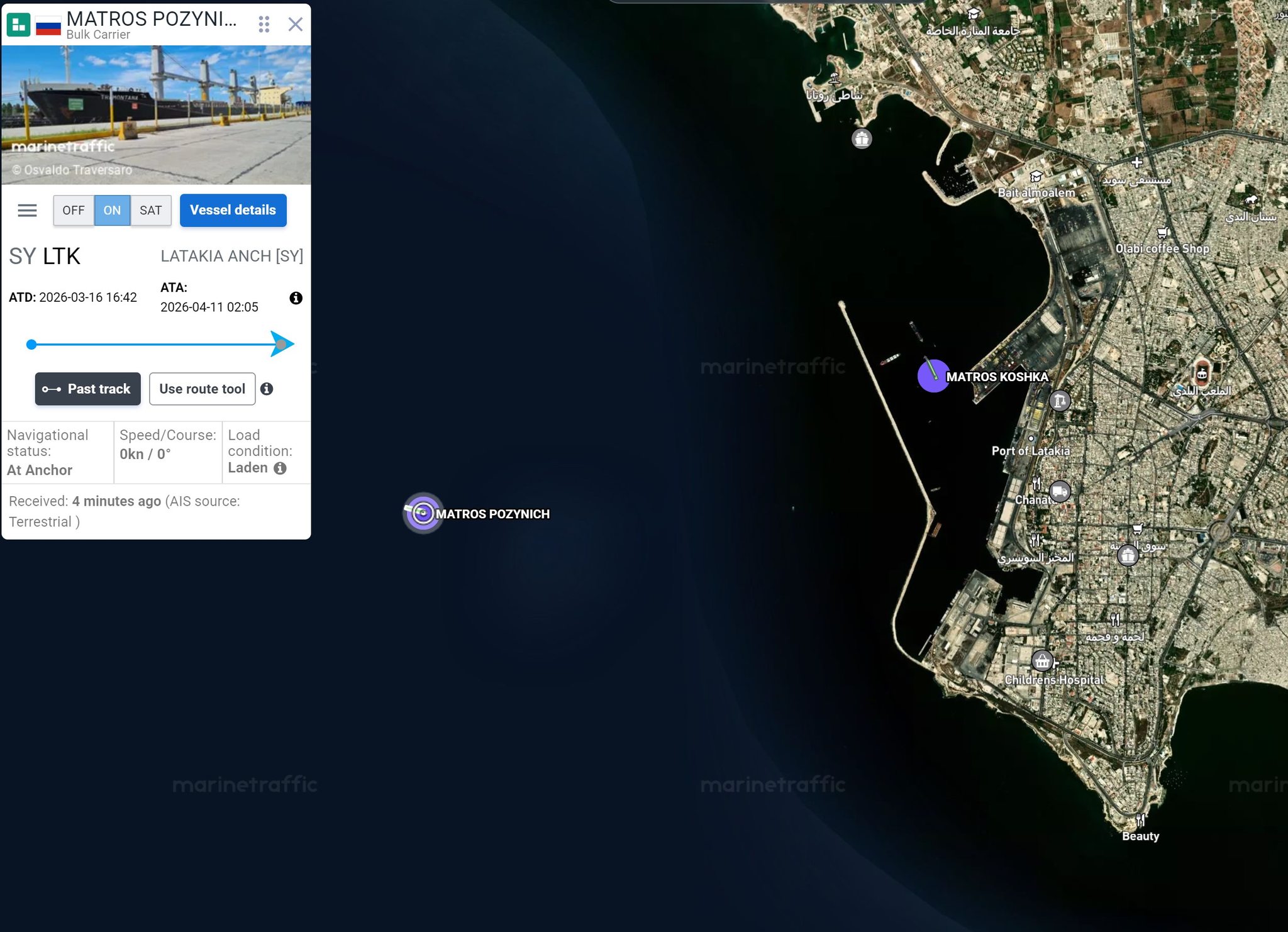The image size is (1288, 932).
Task: Click the green vessel type icon
Action: [18, 25]
